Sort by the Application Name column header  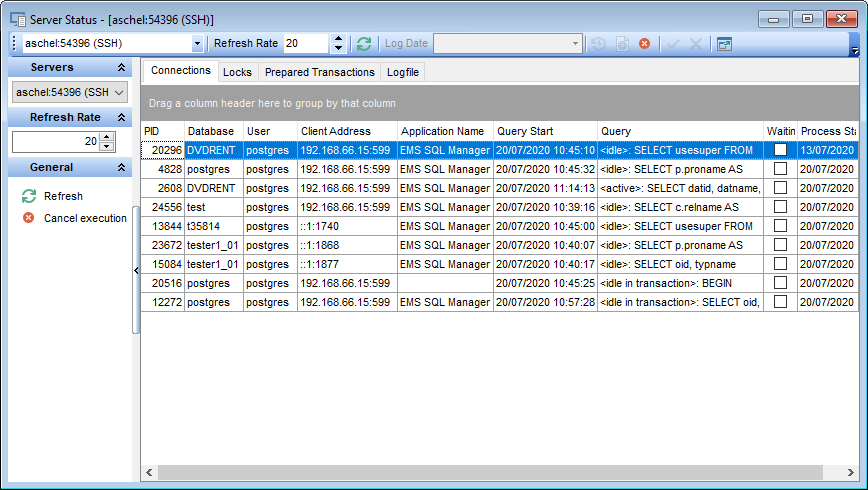(445, 131)
